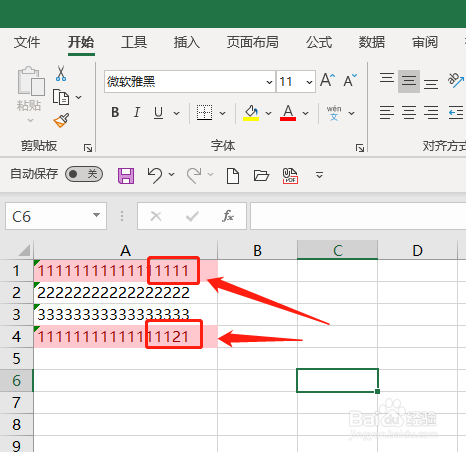
Task: Confirm the formula entry checkmark
Action: [192, 216]
